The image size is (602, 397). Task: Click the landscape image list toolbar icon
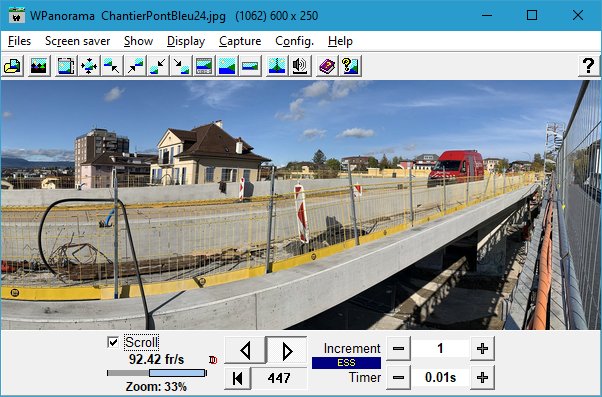tap(39, 66)
